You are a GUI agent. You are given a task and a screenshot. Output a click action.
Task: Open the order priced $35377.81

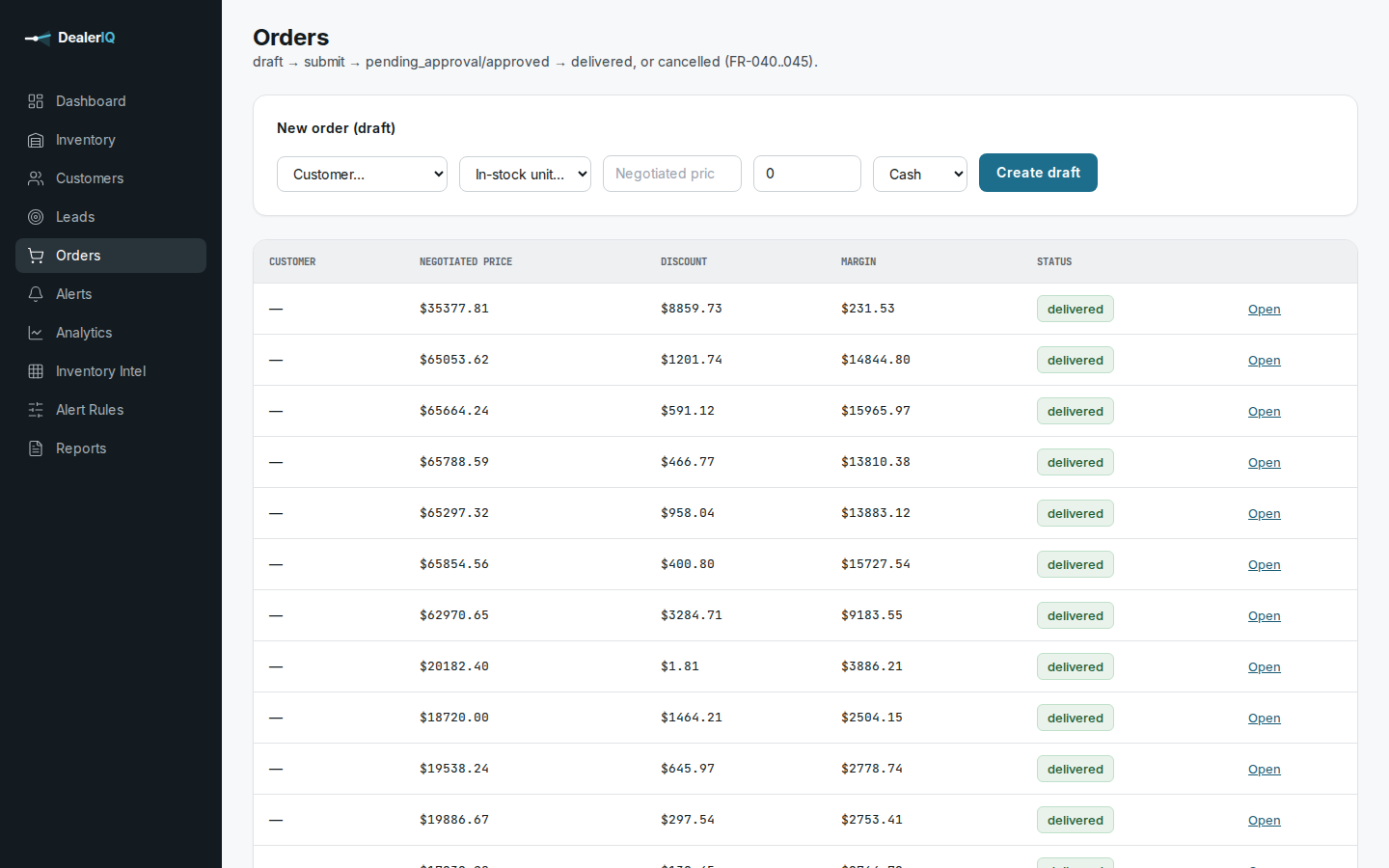(x=1264, y=310)
